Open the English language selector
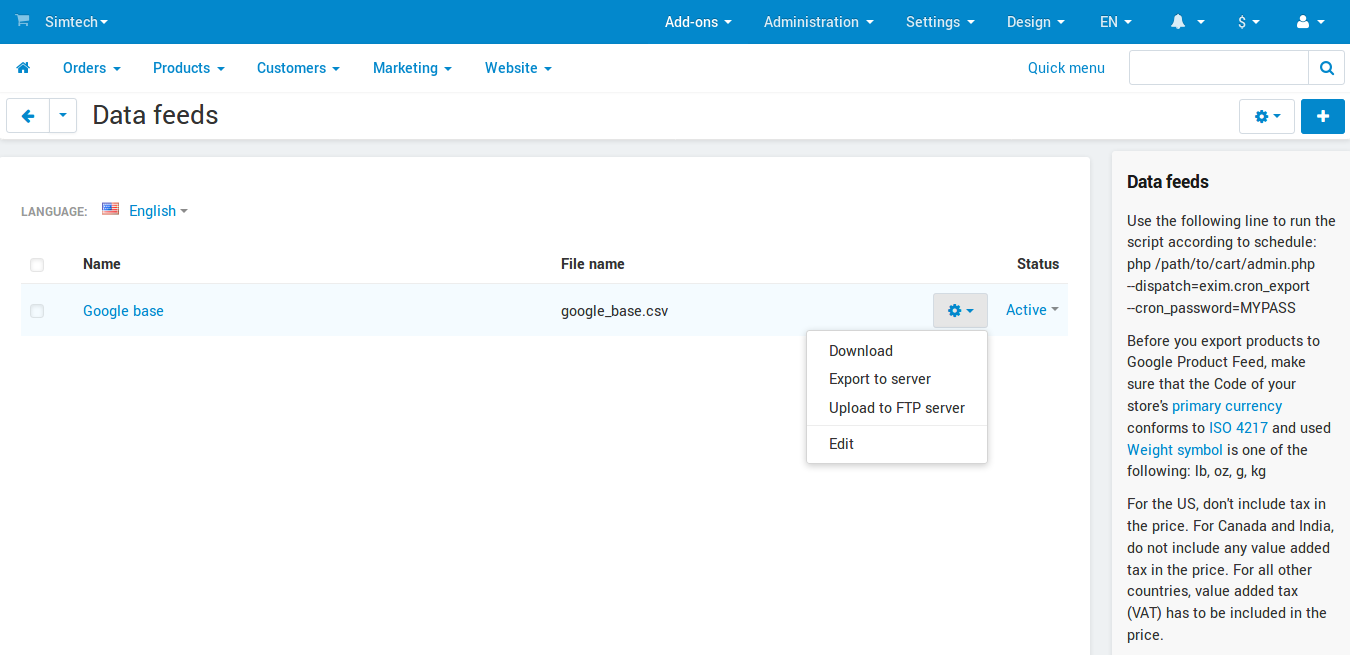The width and height of the screenshot is (1350, 655). [158, 211]
